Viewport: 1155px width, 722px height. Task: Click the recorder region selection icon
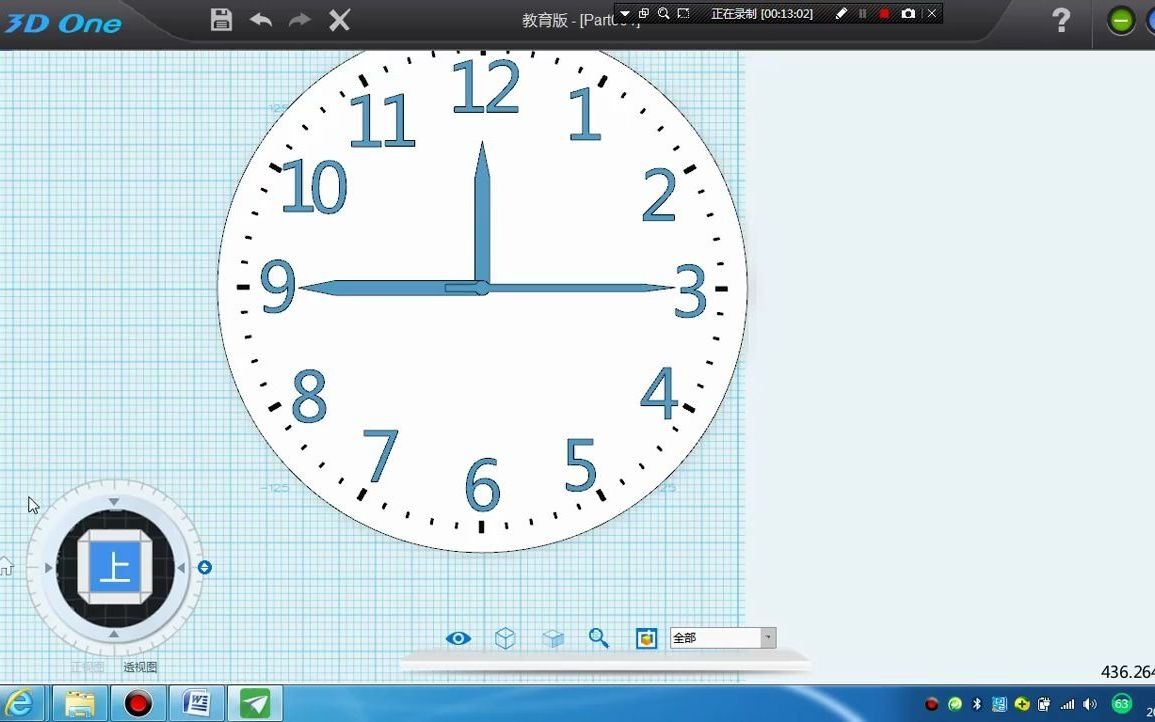tap(684, 13)
